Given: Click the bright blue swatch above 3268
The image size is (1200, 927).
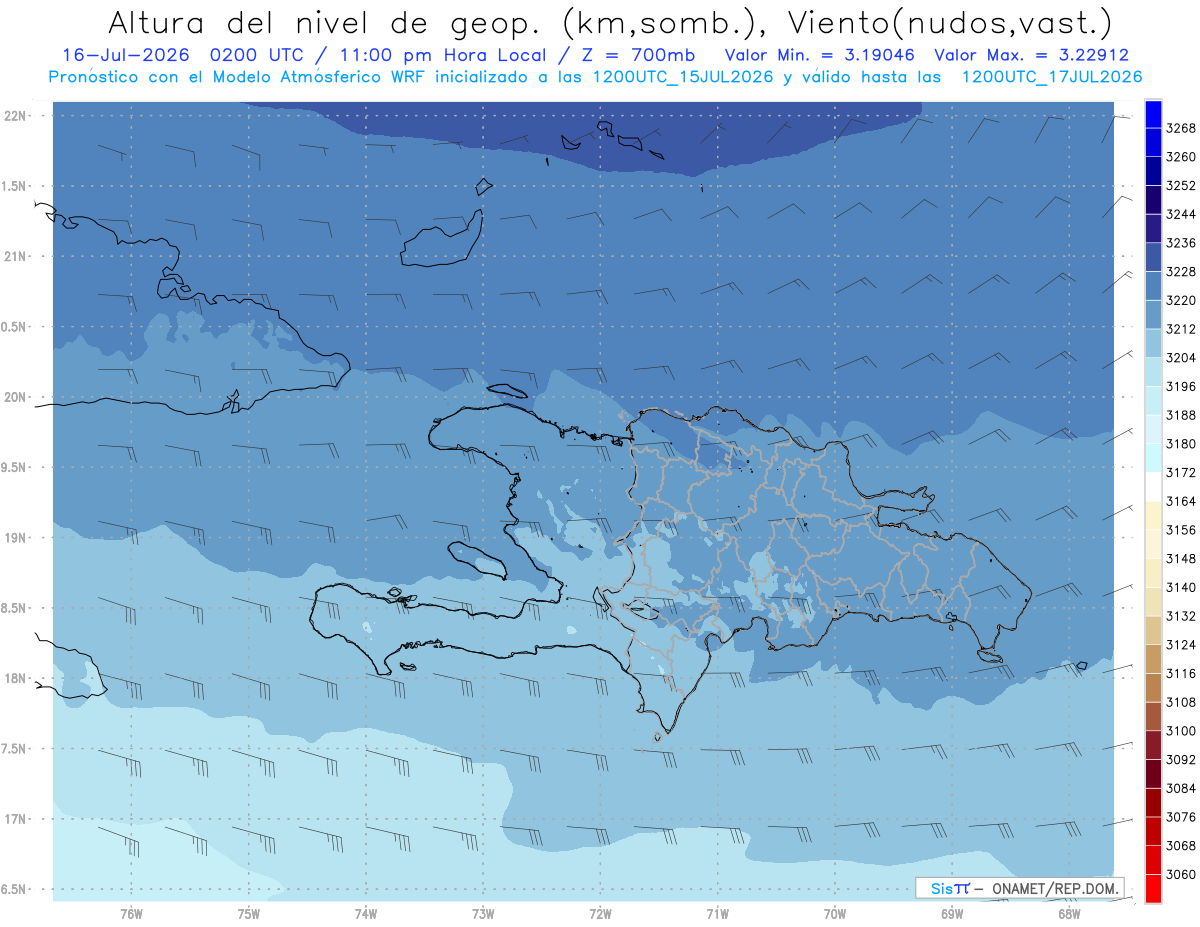Looking at the screenshot, I should click(1152, 114).
